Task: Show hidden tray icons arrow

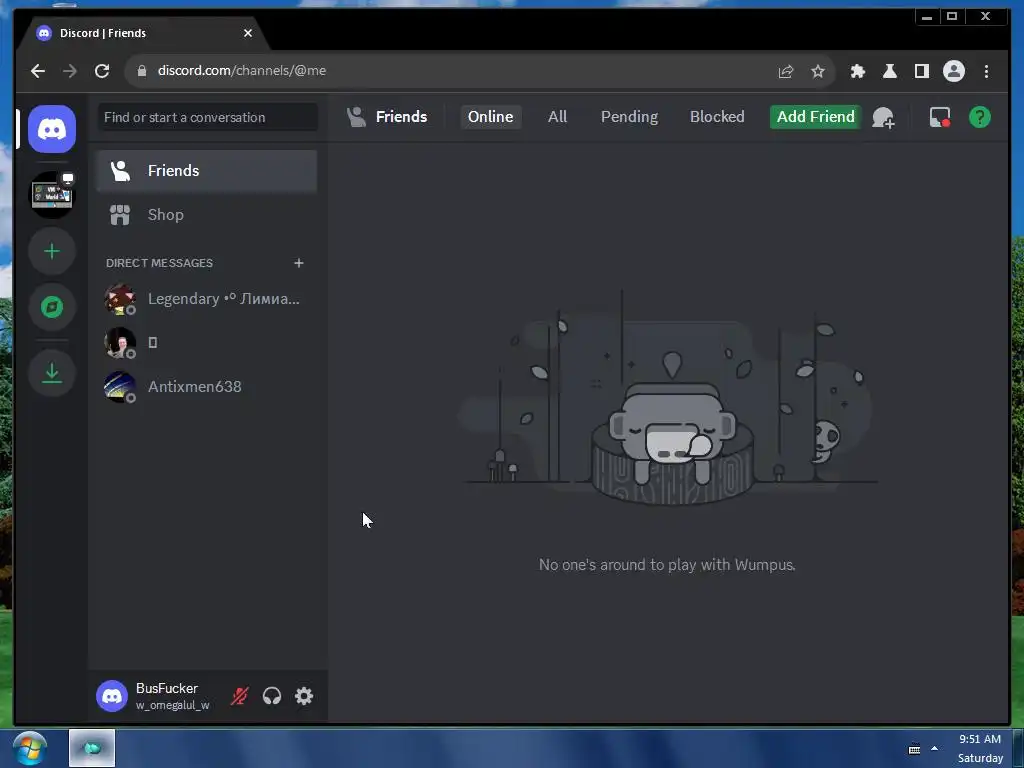Action: point(935,748)
